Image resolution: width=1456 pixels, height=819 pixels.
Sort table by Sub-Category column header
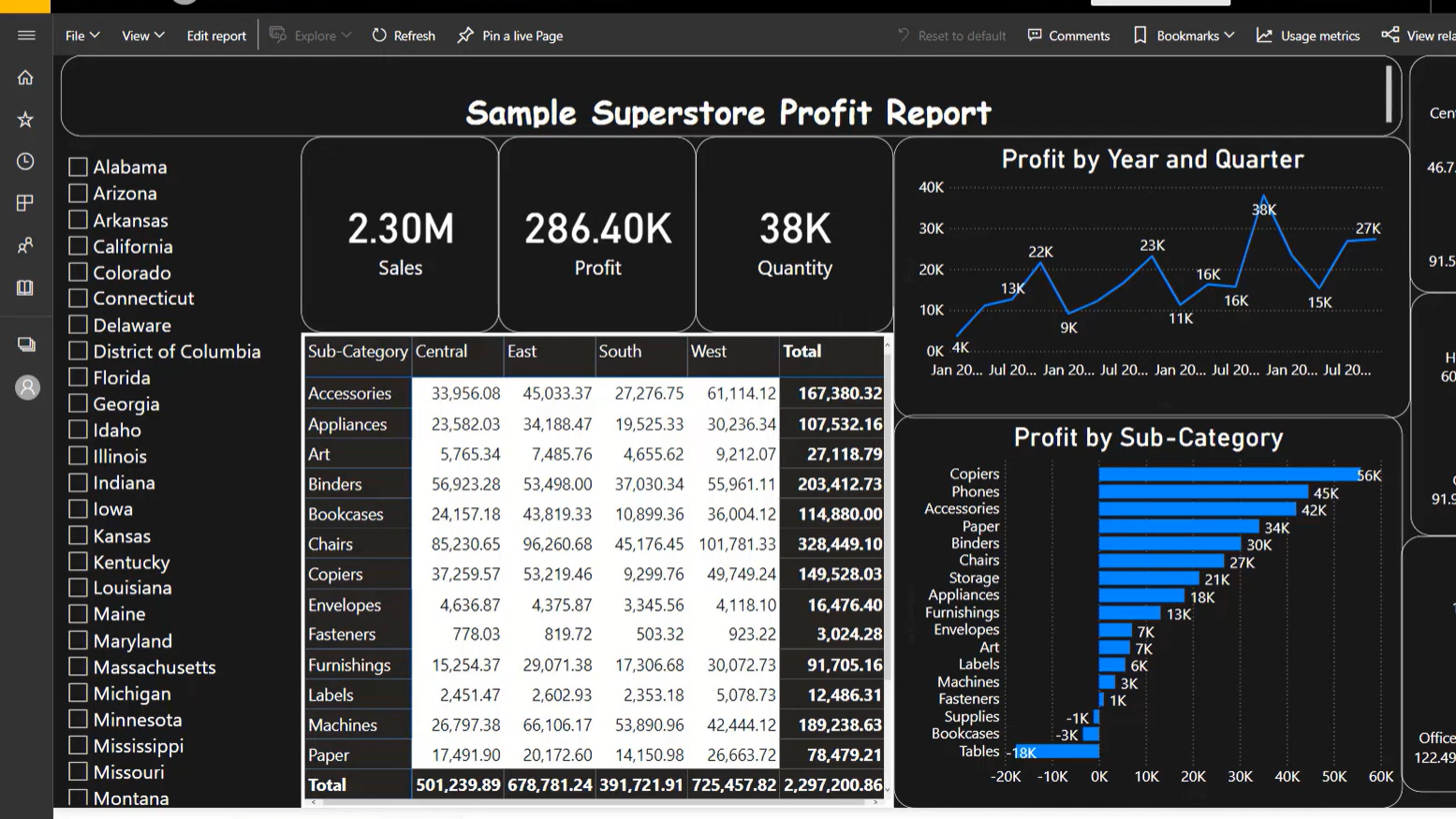click(x=358, y=351)
